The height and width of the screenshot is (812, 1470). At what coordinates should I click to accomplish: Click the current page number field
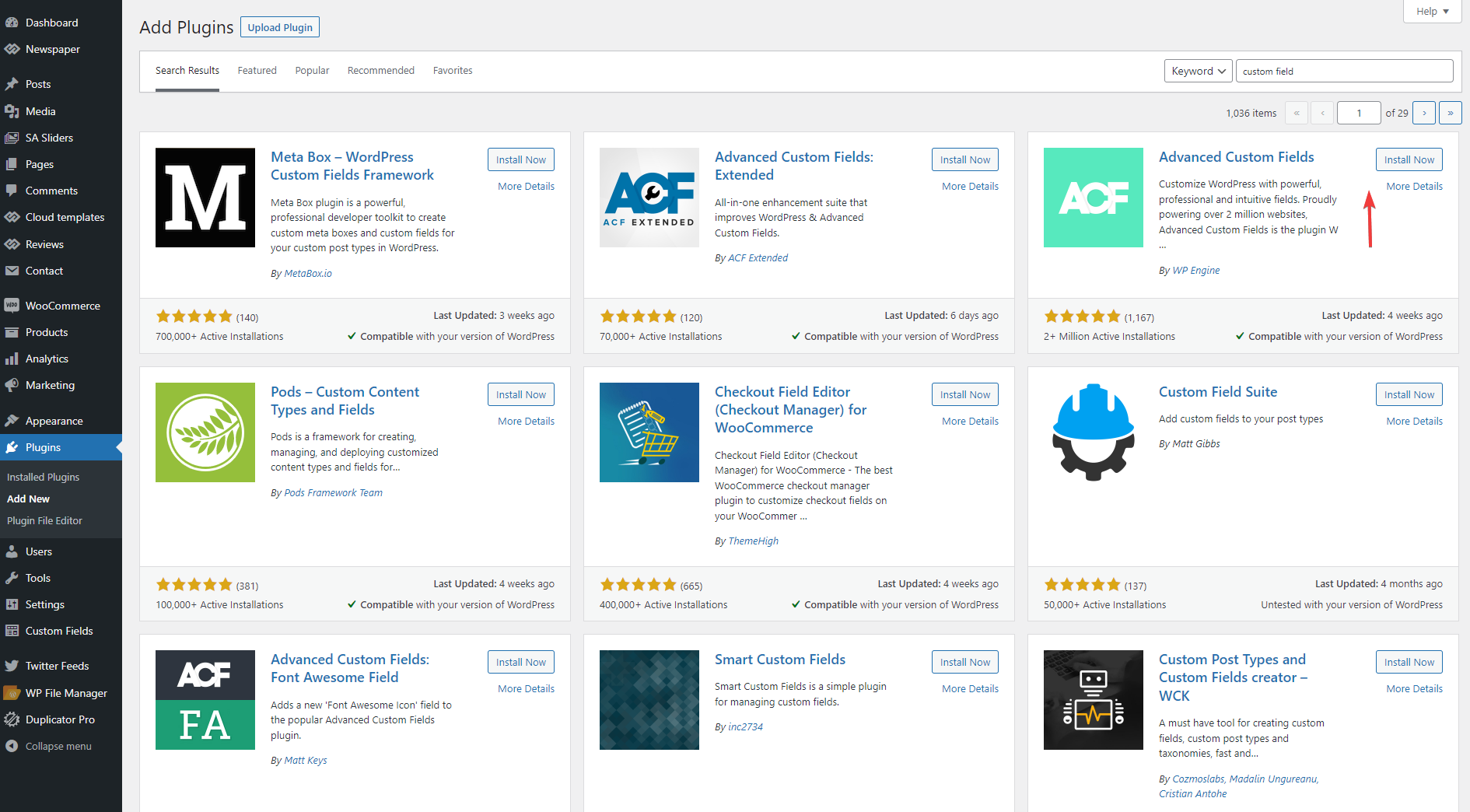(1359, 113)
